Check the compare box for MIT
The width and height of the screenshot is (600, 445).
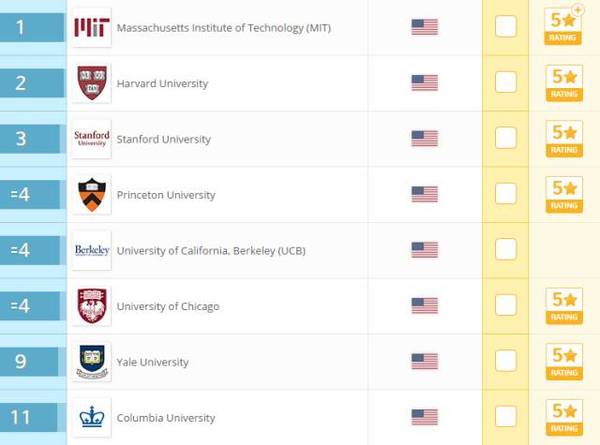click(506, 27)
